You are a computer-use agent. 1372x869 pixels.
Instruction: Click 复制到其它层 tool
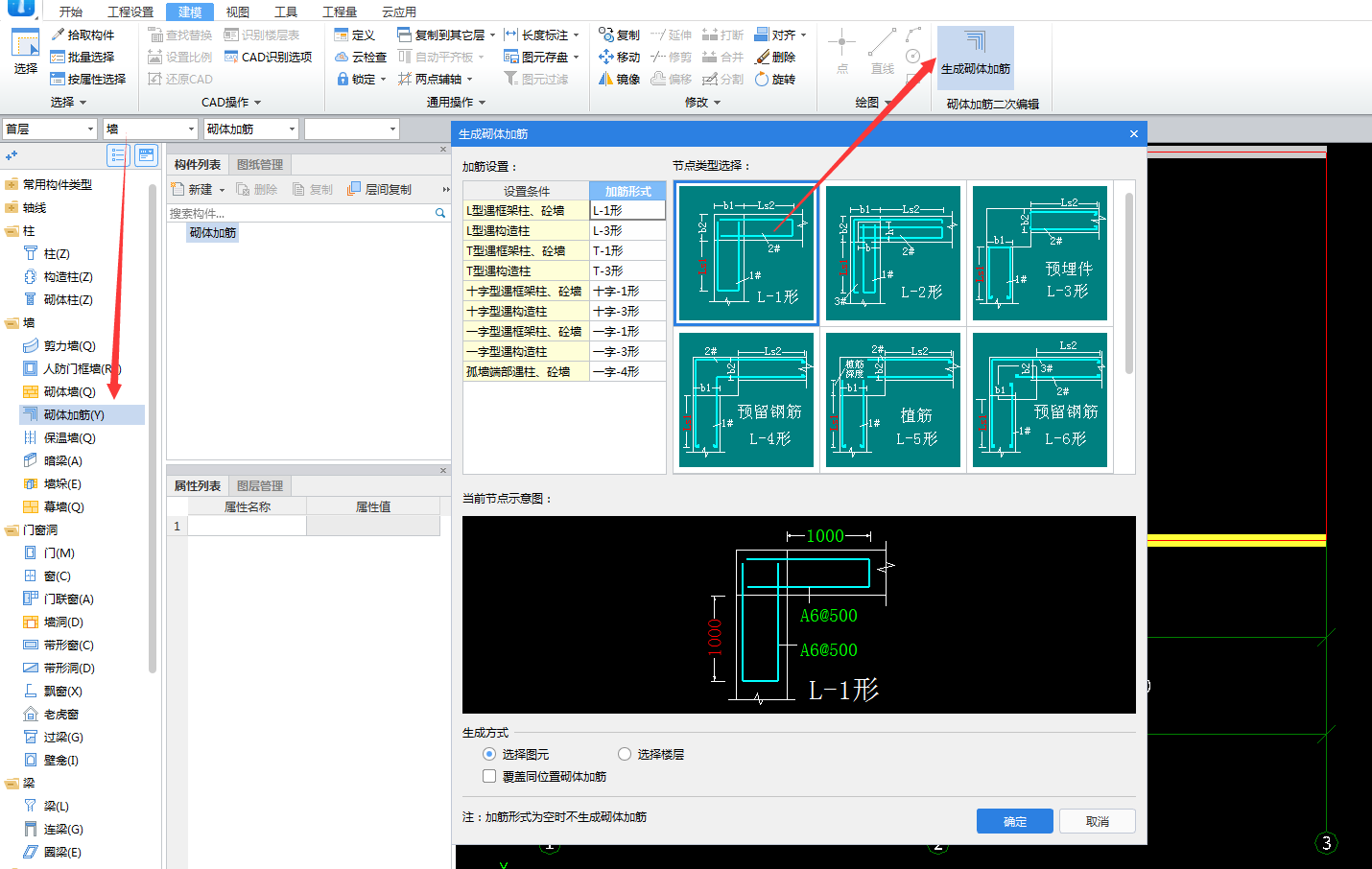446,35
